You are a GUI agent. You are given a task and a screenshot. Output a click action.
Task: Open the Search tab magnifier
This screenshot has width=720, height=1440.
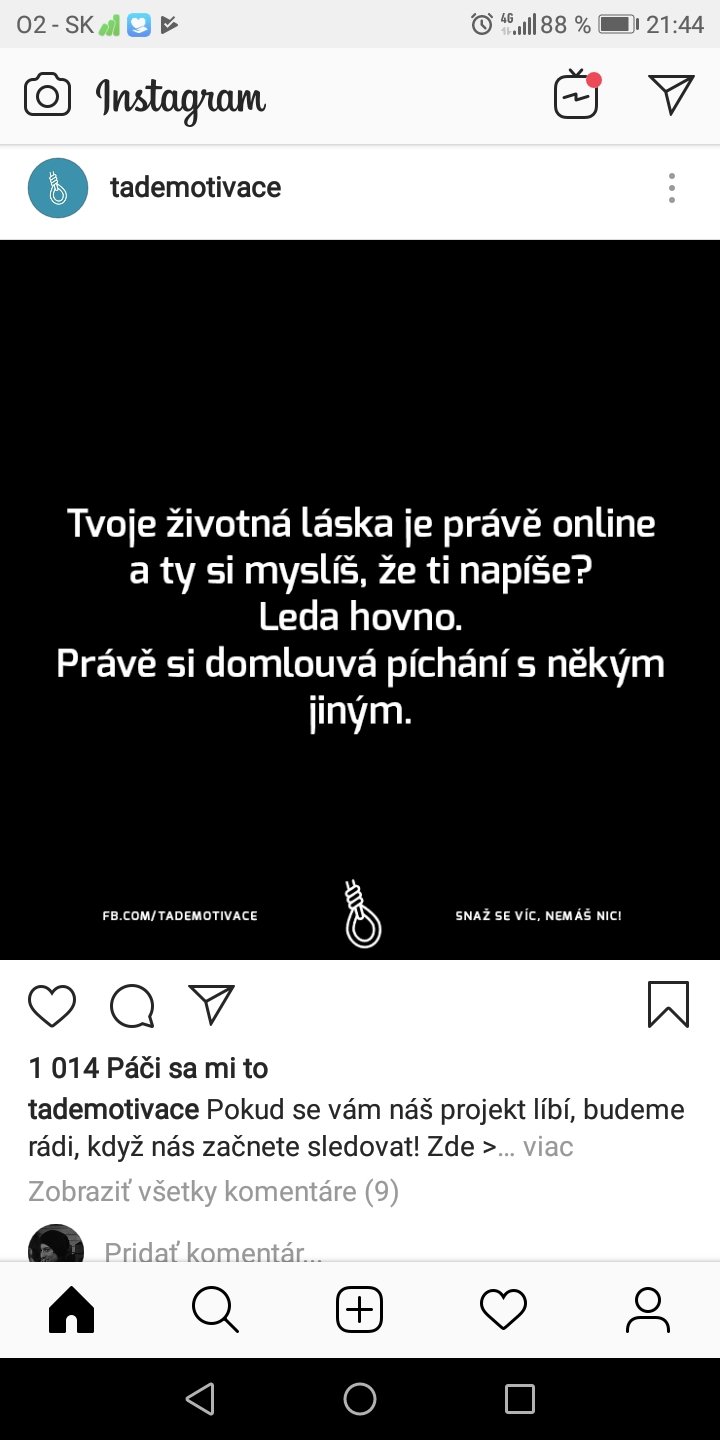pos(215,1309)
